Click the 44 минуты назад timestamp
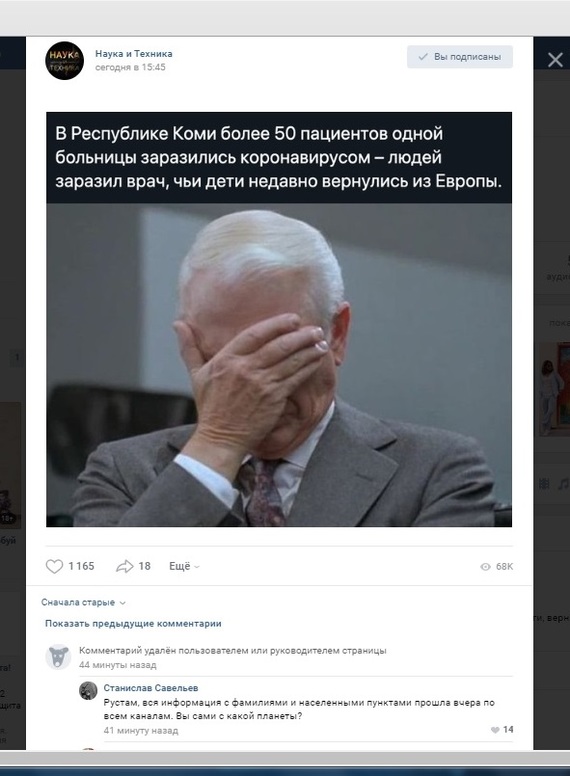570x776 pixels. [118, 665]
